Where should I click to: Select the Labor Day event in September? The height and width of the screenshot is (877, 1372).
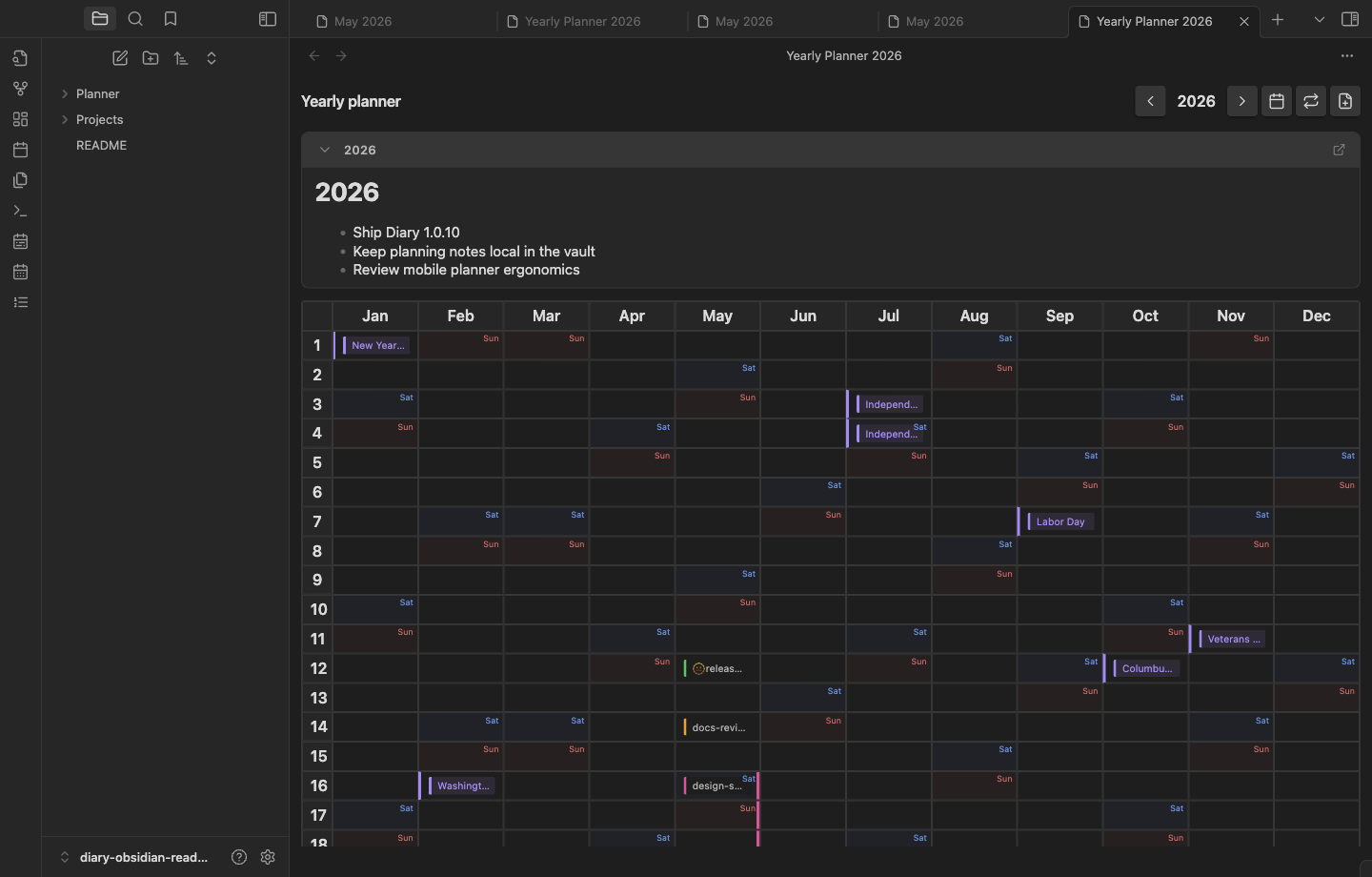pos(1060,521)
